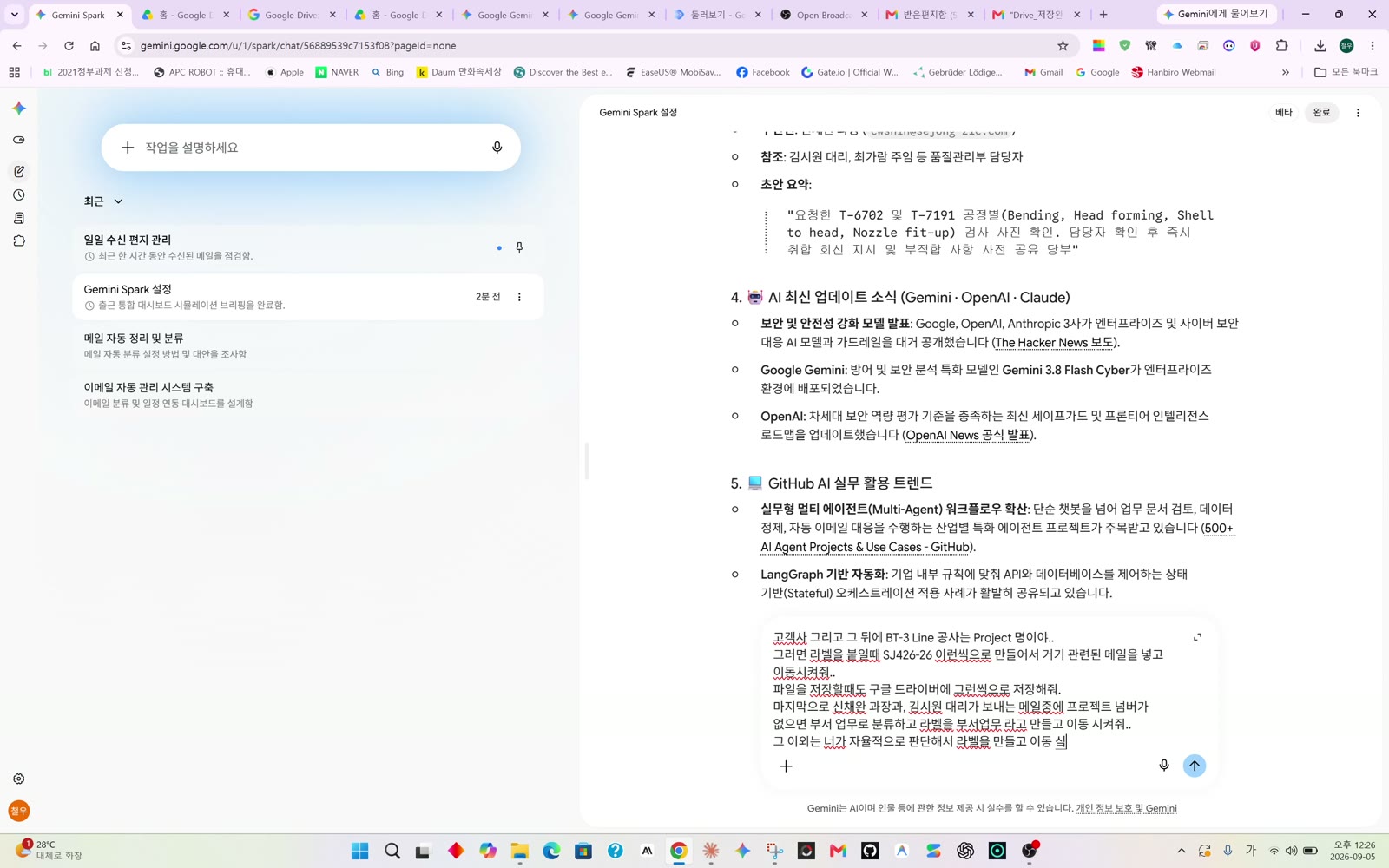The height and width of the screenshot is (868, 1389).
Task: Open Chrome three-dot menu
Action: (x=1373, y=45)
